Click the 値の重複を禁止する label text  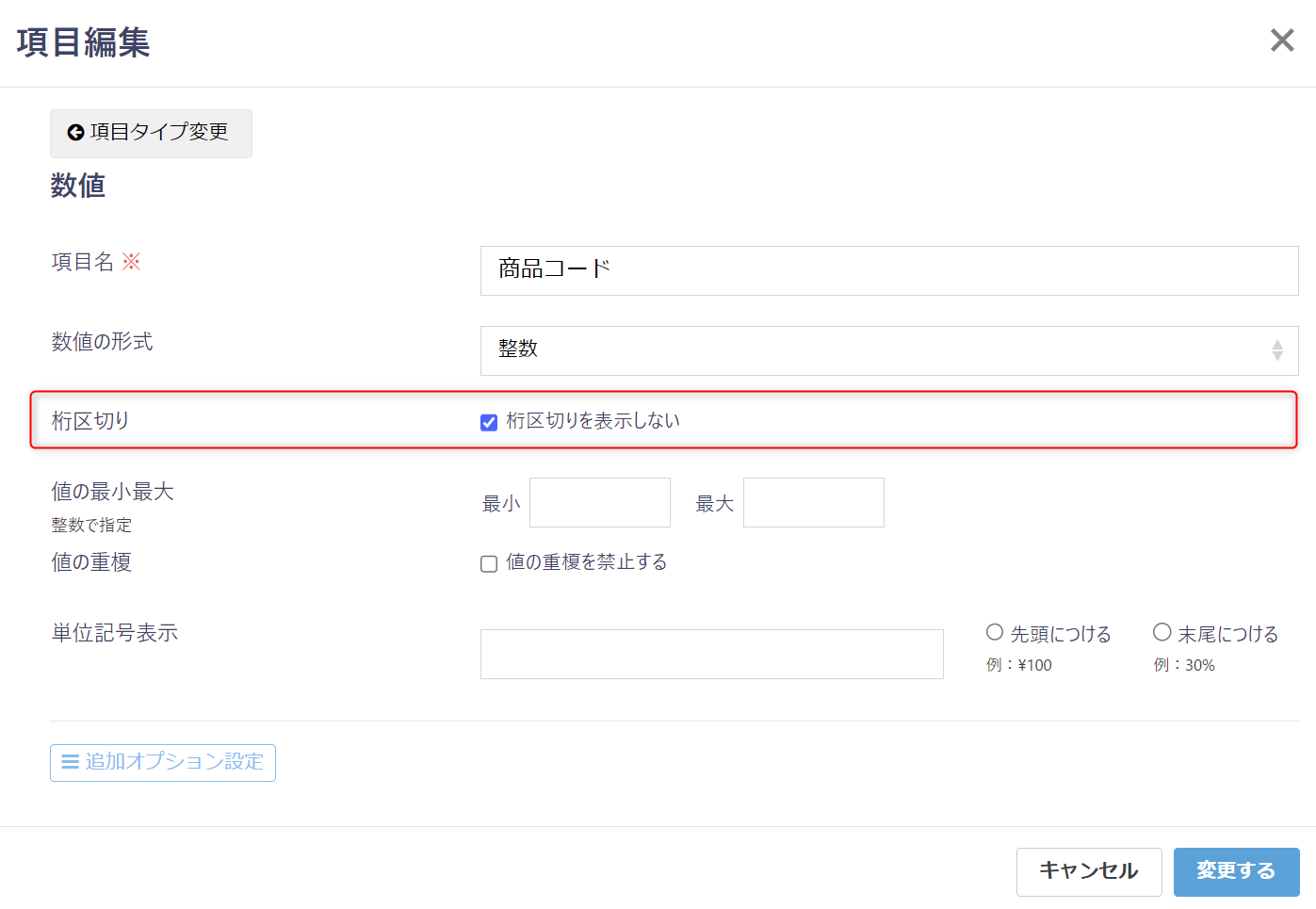[x=586, y=562]
